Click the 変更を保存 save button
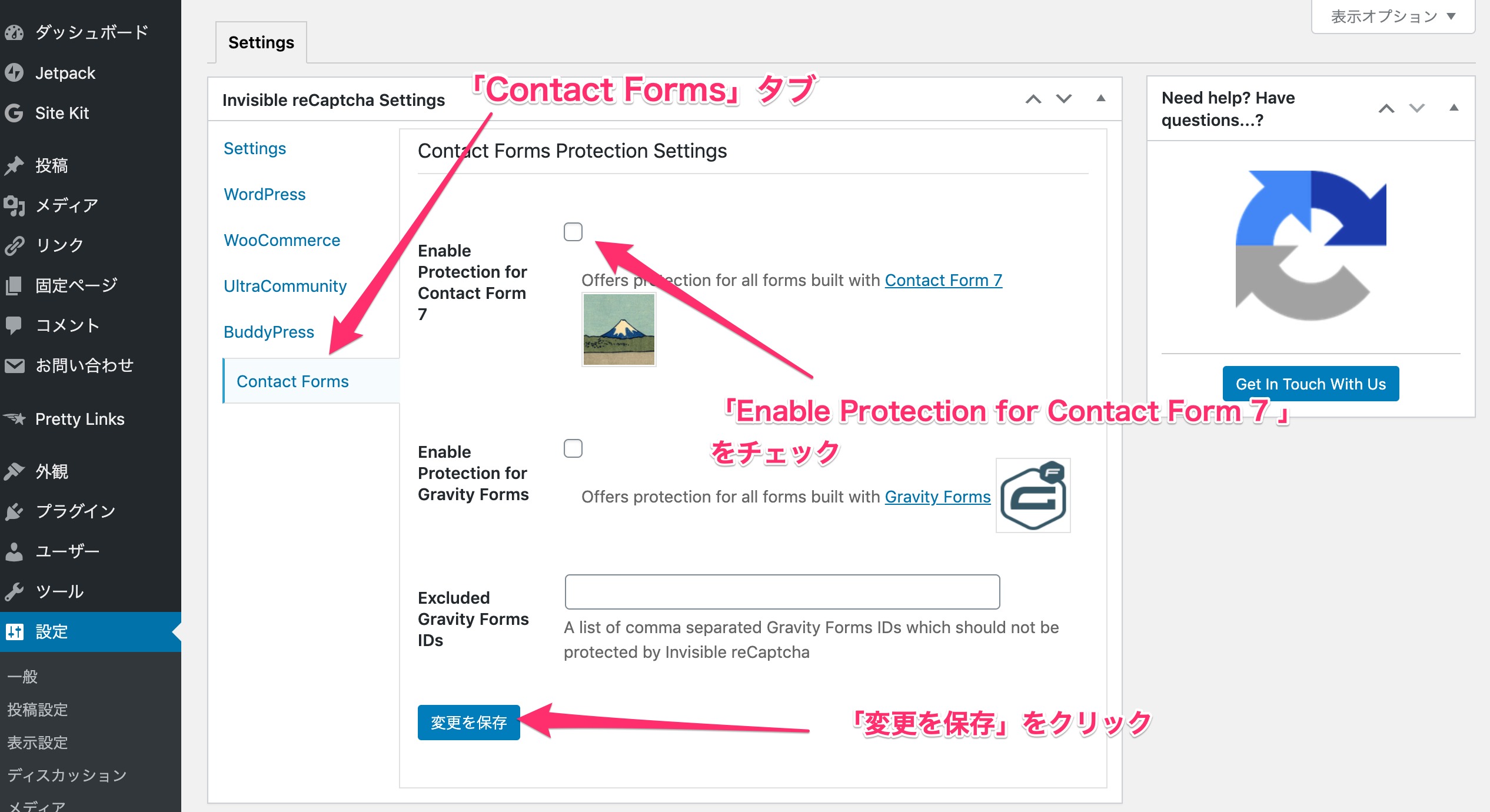The height and width of the screenshot is (812, 1490). [469, 722]
